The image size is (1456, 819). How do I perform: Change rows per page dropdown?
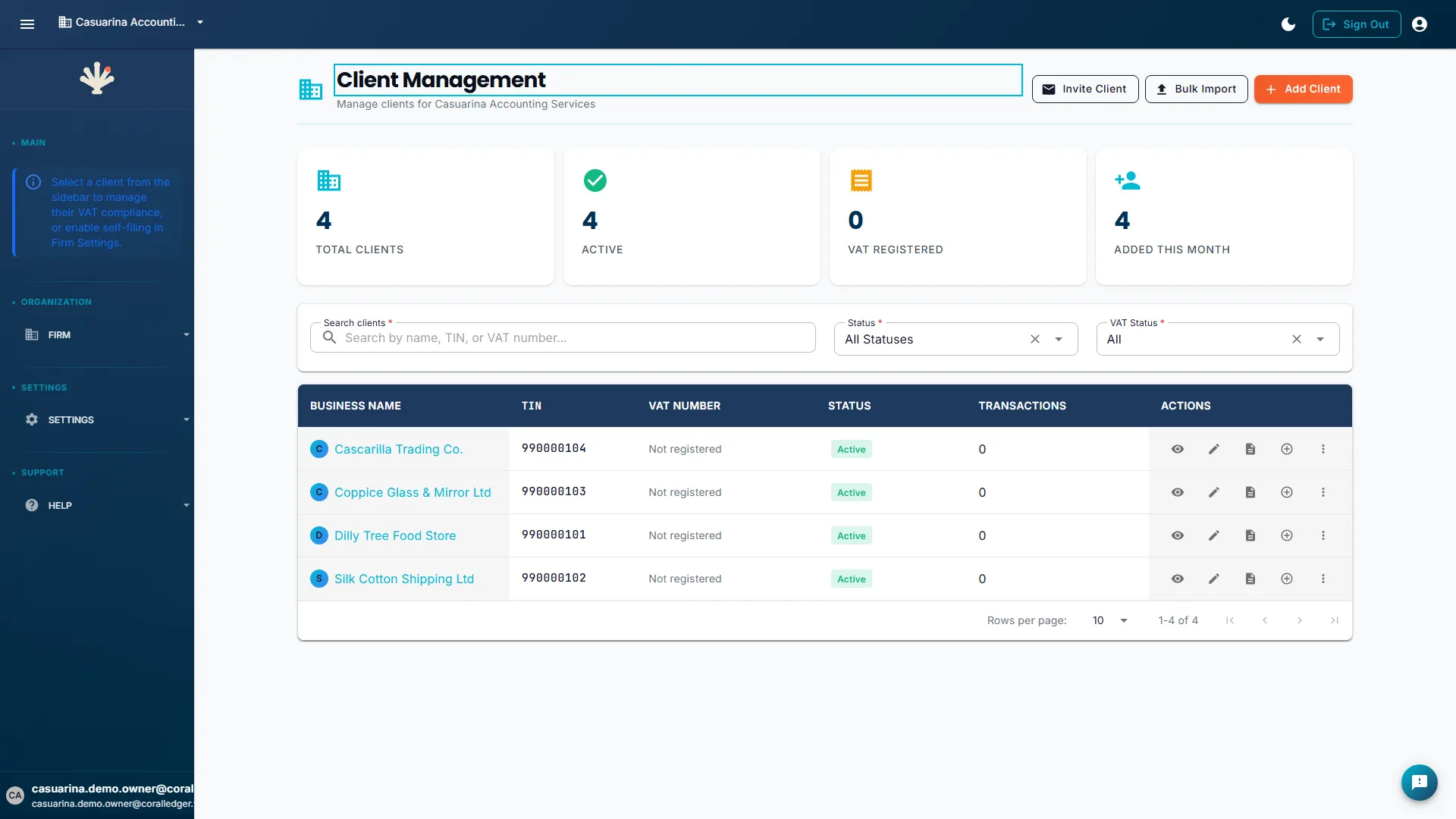[1109, 620]
